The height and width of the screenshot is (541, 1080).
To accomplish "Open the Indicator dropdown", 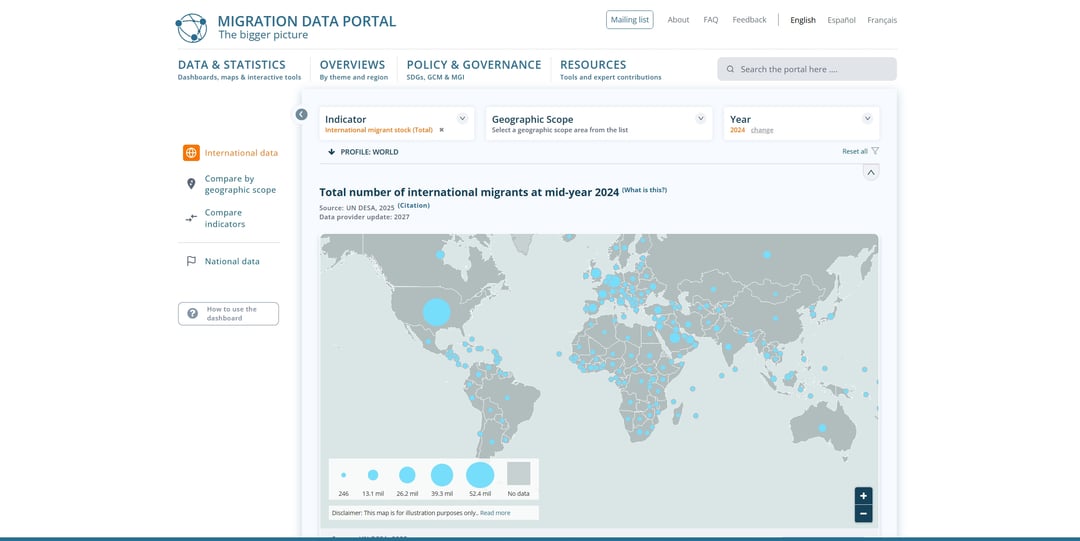I will [462, 119].
